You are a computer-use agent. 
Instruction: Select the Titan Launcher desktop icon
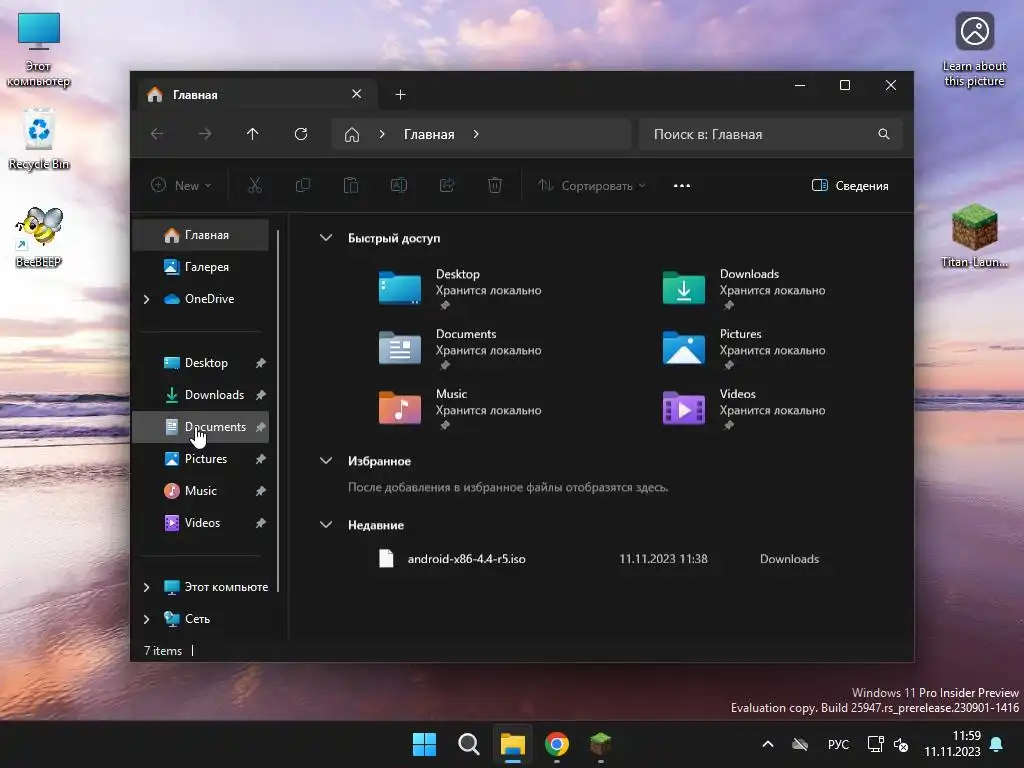974,235
